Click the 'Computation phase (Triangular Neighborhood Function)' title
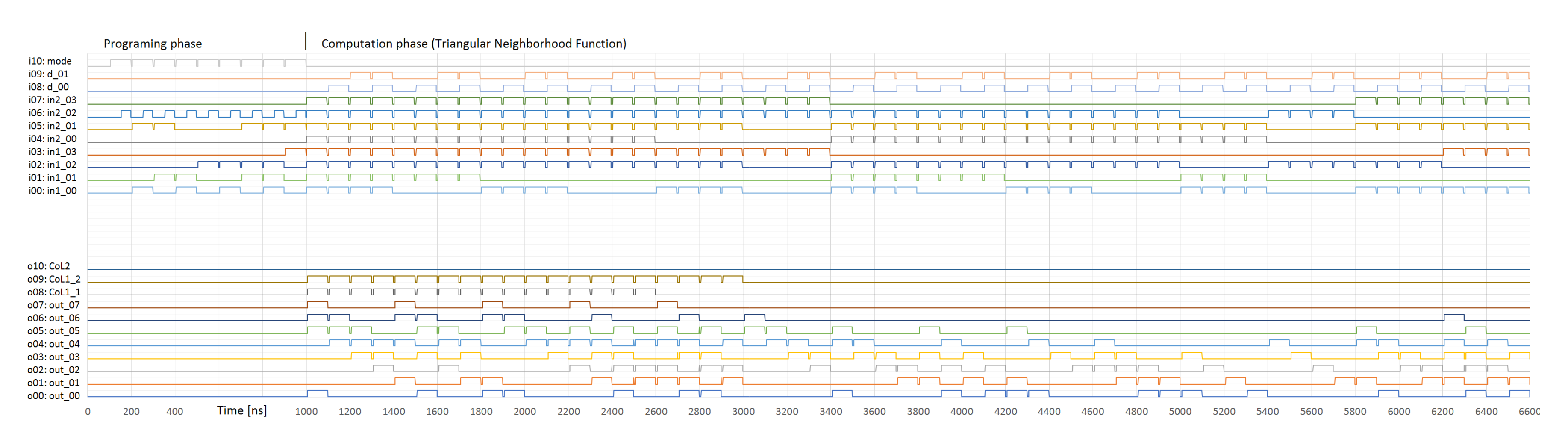Viewport: 1568px width, 448px height. 473,44
